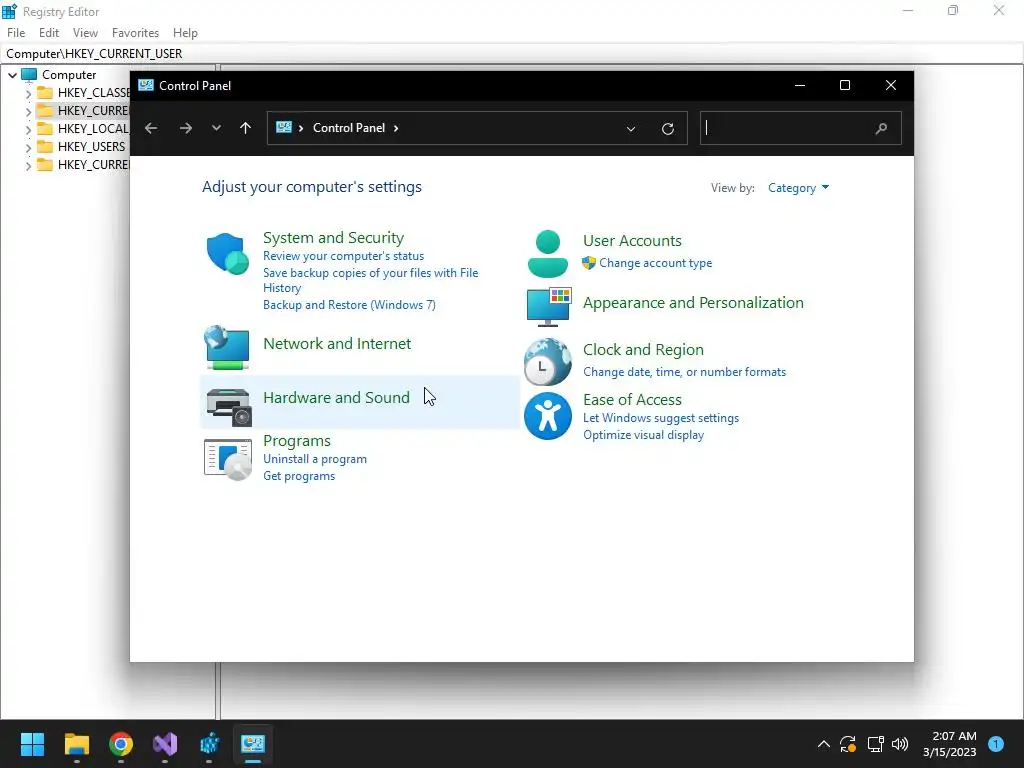The height and width of the screenshot is (768, 1024).
Task: Open the Hardware and Sound category
Action: tap(336, 398)
